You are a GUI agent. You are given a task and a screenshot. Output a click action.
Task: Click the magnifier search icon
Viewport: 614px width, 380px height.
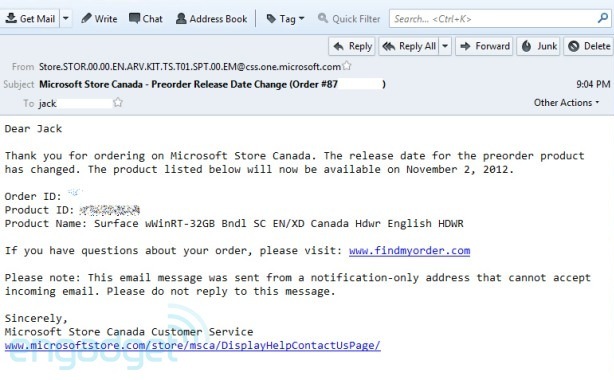pyautogui.click(x=603, y=18)
